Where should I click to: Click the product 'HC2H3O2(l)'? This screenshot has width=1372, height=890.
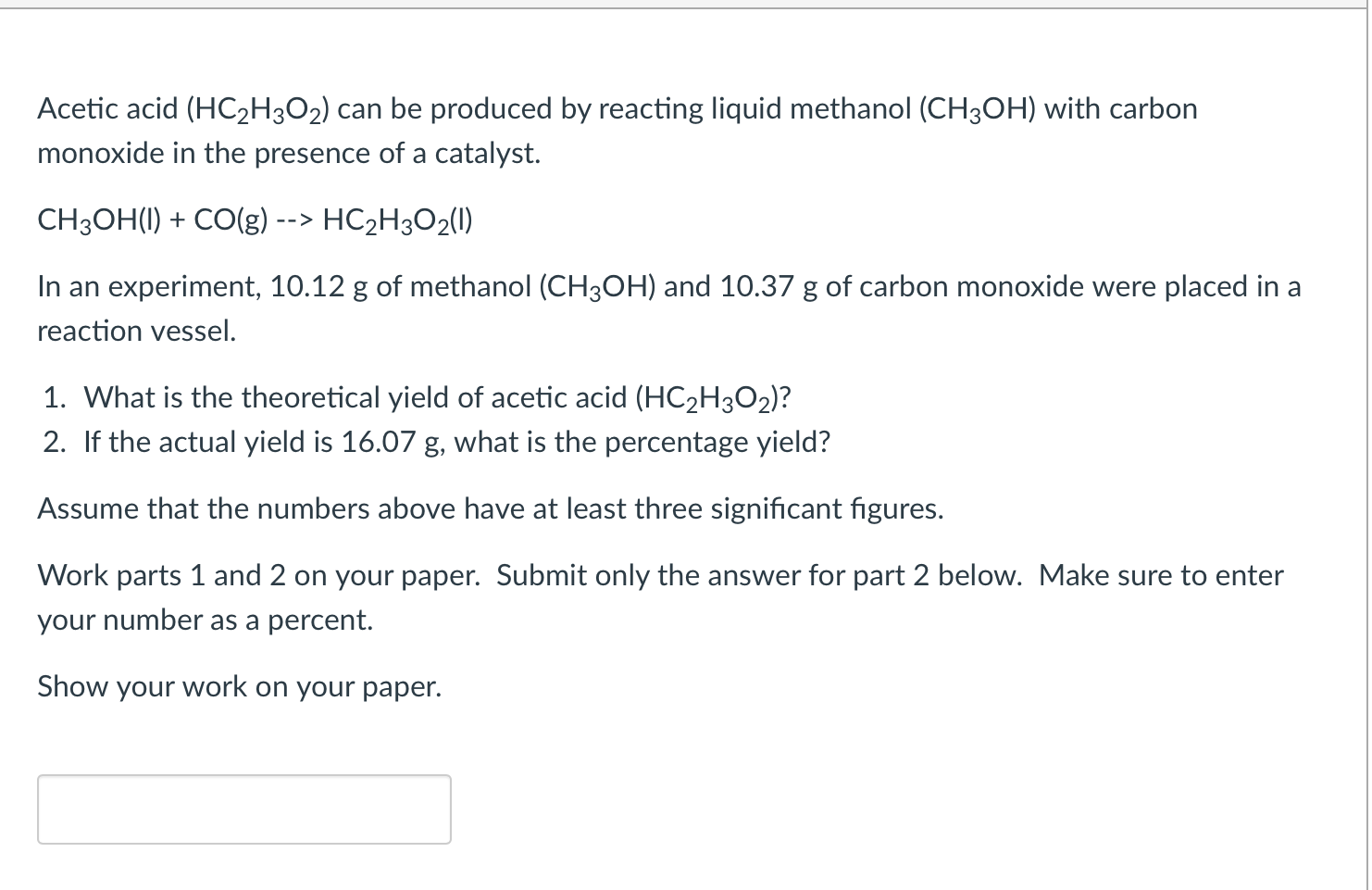pyautogui.click(x=396, y=220)
